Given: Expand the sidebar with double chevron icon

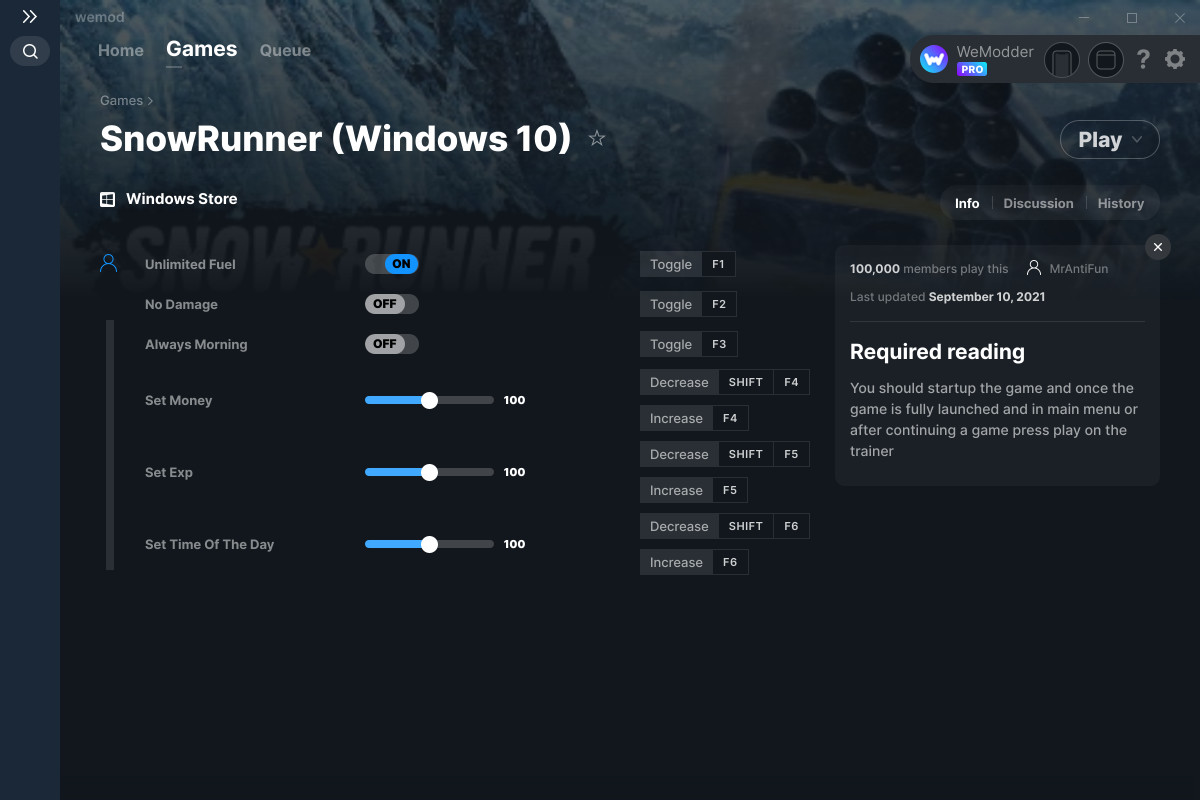Looking at the screenshot, I should tap(30, 17).
